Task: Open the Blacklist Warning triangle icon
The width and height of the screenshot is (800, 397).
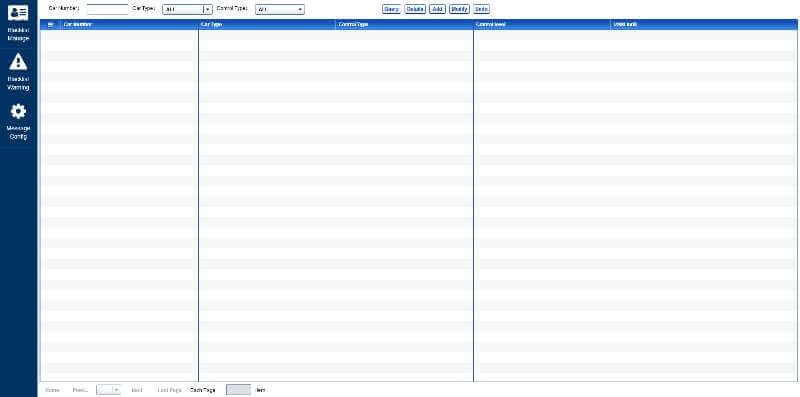Action: pyautogui.click(x=18, y=62)
